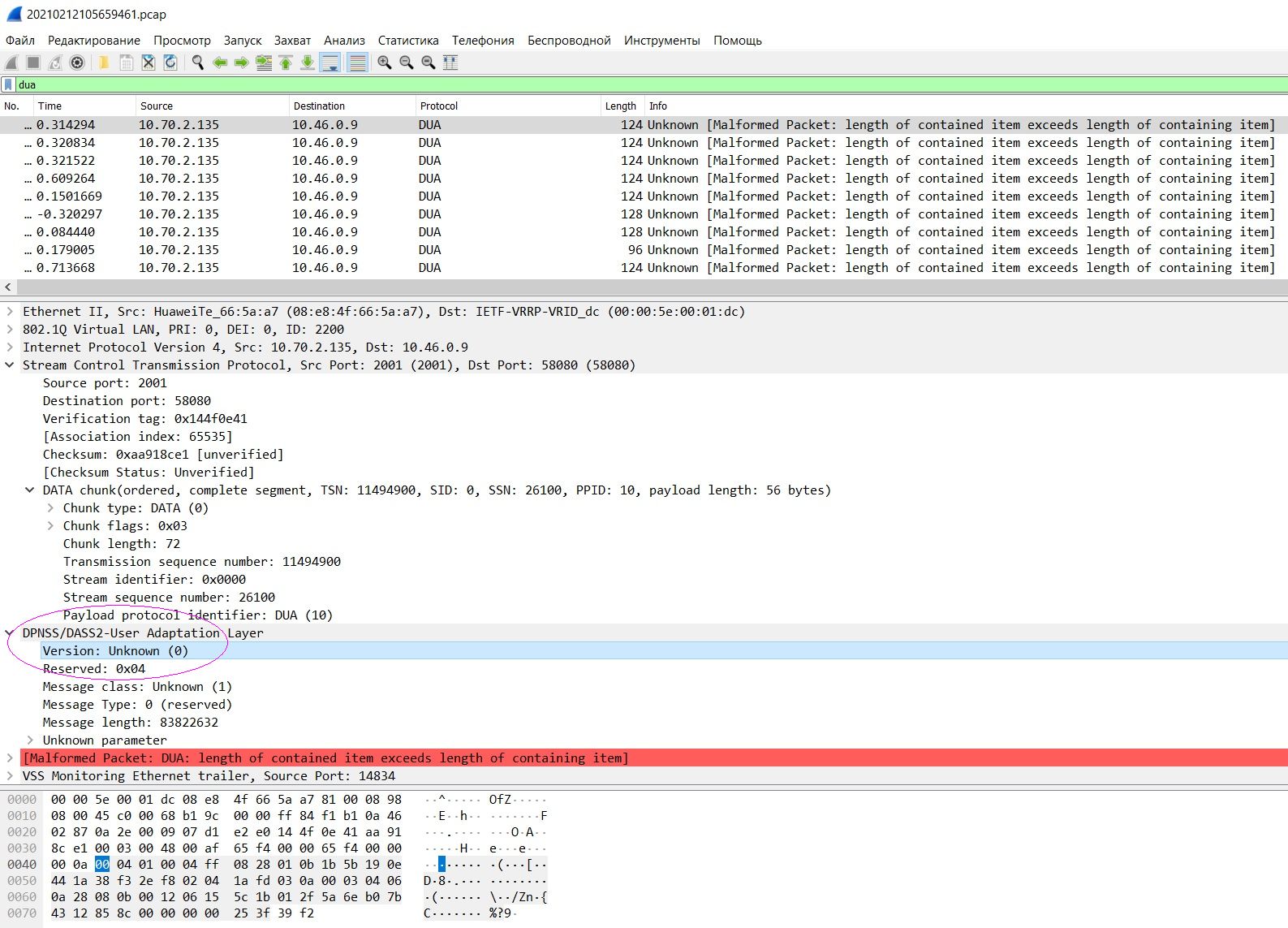Viewport: 1288px width, 928px height.
Task: Open the Захват menu
Action: pyautogui.click(x=292, y=40)
